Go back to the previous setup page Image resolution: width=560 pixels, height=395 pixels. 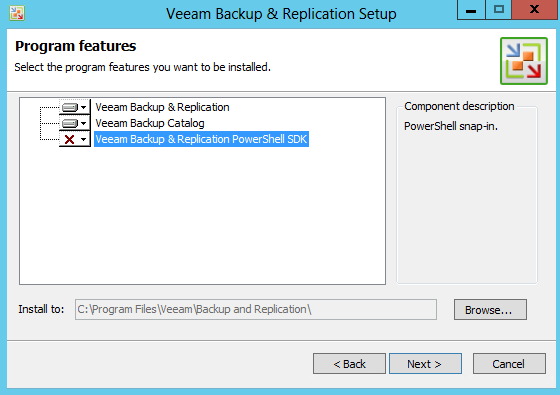pos(349,364)
